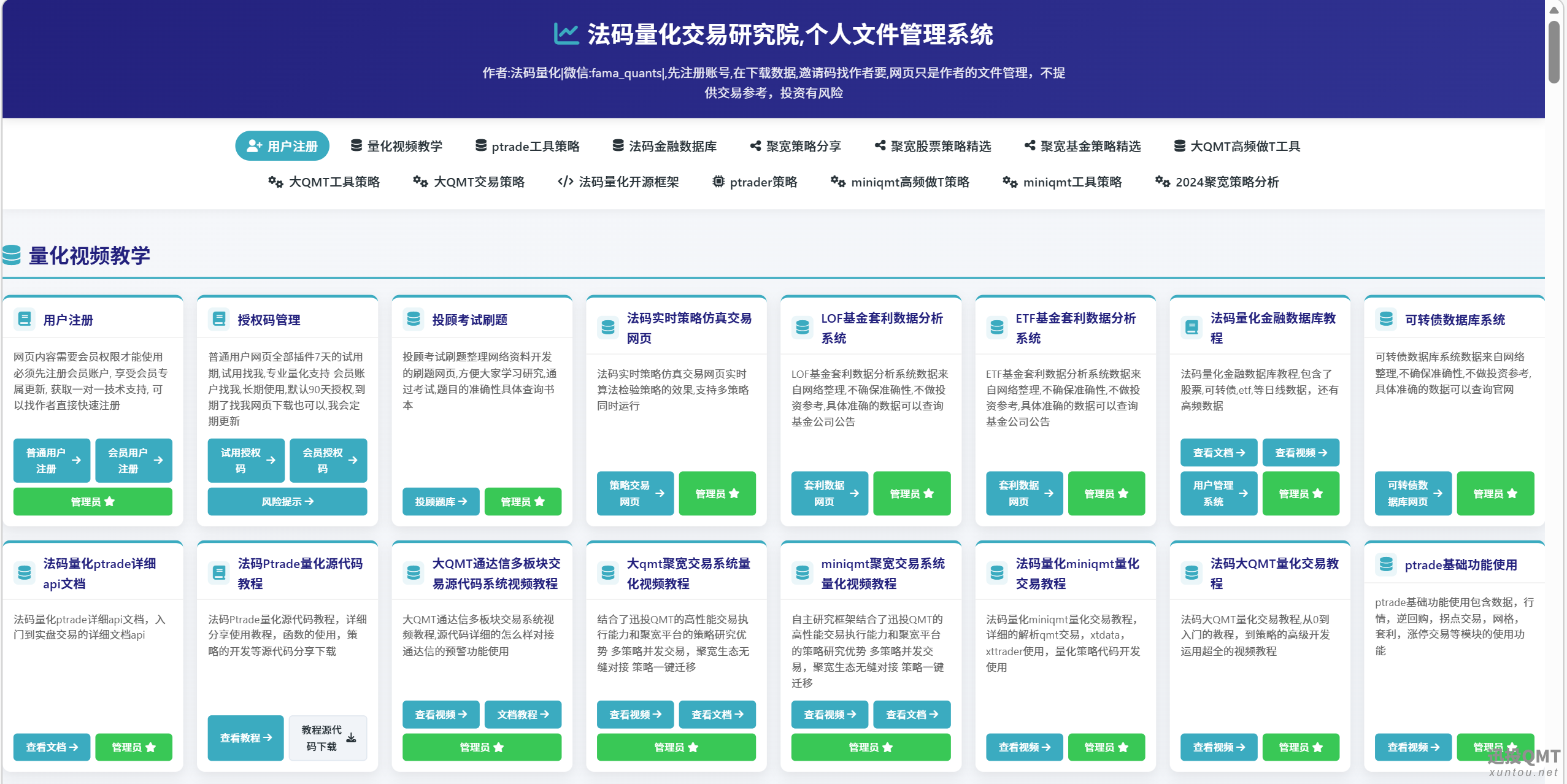
Task: Click the 普通用户注册 button
Action: 52,461
